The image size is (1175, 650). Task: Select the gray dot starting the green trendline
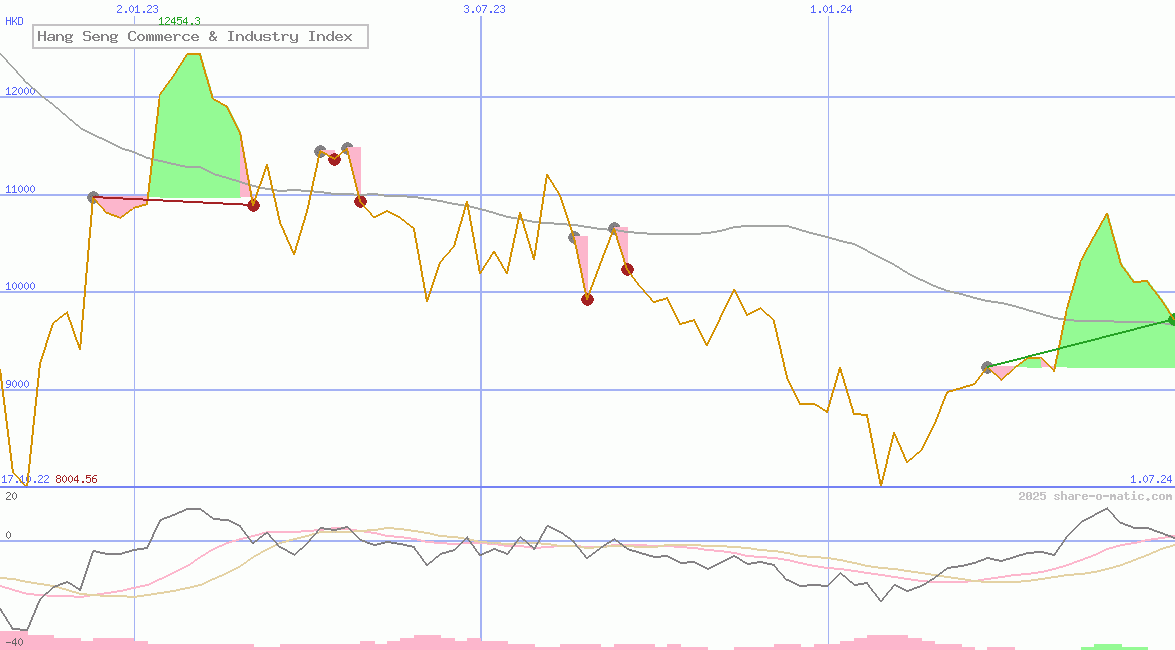click(x=987, y=367)
